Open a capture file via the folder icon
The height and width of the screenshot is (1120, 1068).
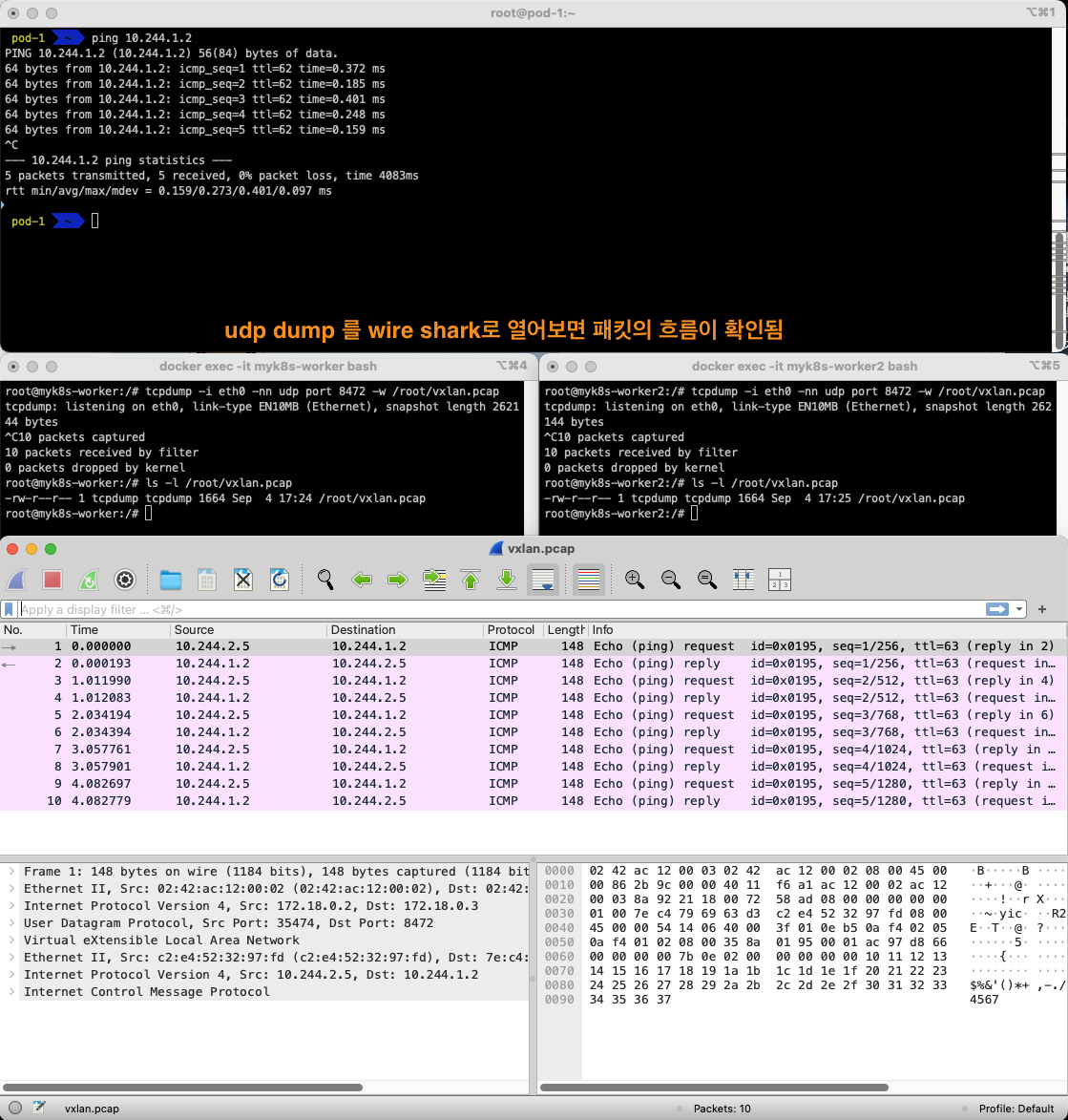coord(171,580)
